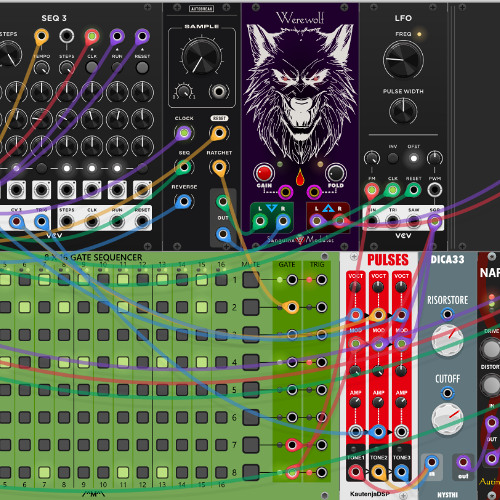Viewport: 500px width, 500px height.
Task: Click the row 7 GATE output jack
Action: (292, 445)
